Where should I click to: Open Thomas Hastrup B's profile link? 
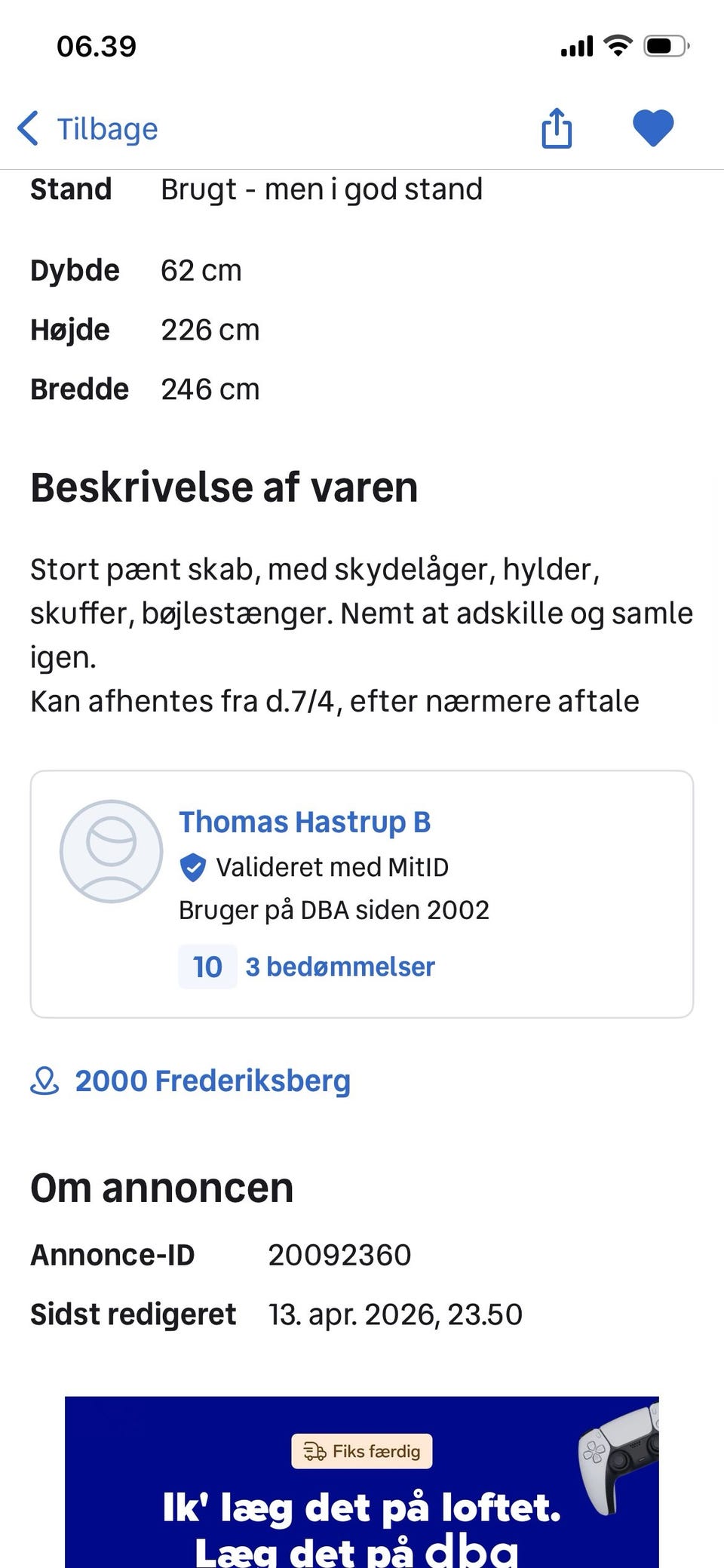tap(305, 821)
